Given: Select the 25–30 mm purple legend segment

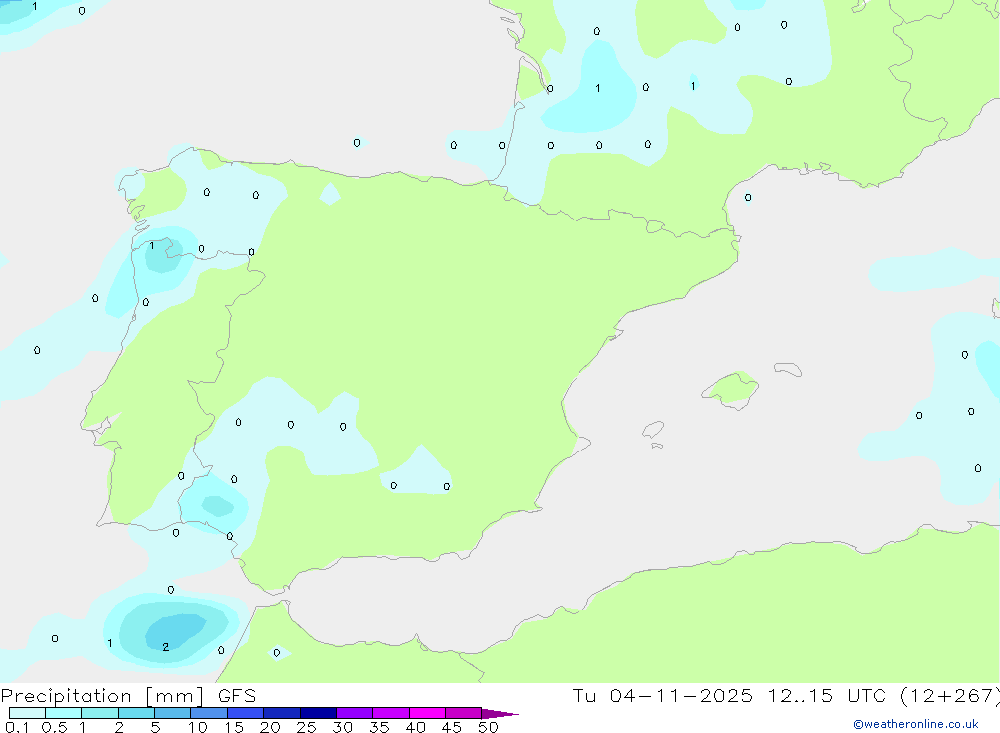Looking at the screenshot, I should (x=318, y=713).
